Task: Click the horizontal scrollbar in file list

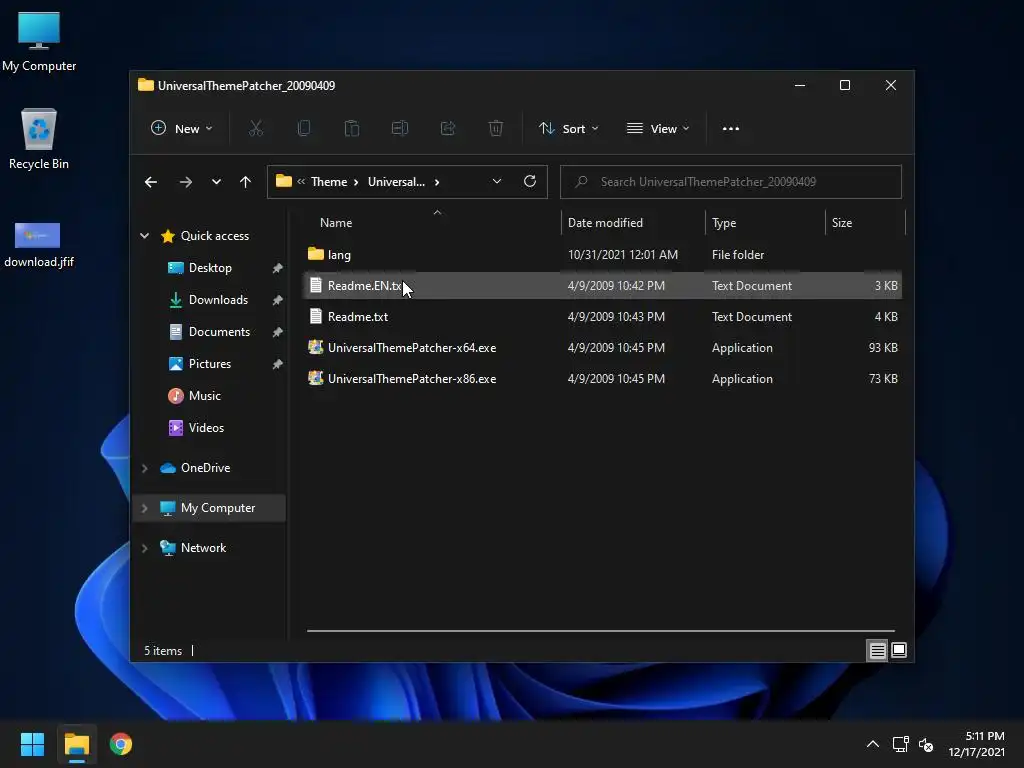Action: (601, 631)
